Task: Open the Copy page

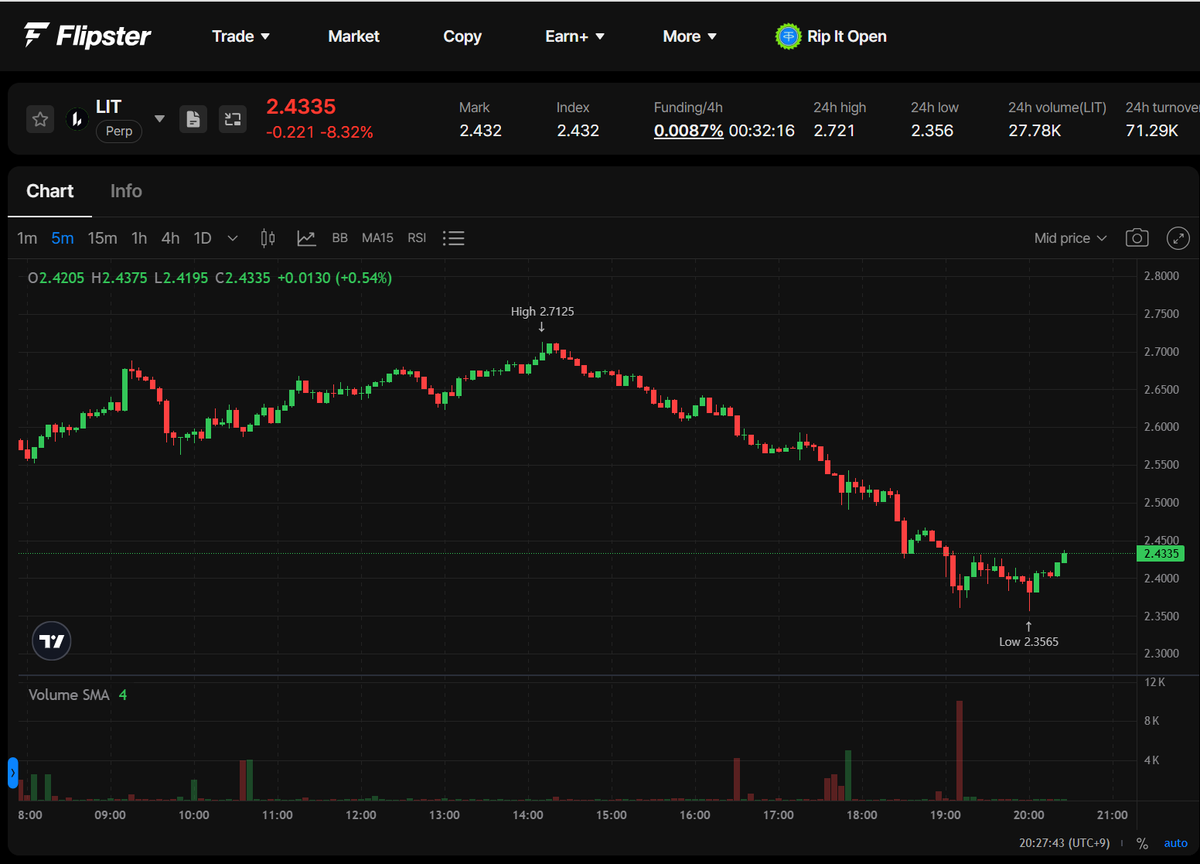Action: pyautogui.click(x=462, y=36)
